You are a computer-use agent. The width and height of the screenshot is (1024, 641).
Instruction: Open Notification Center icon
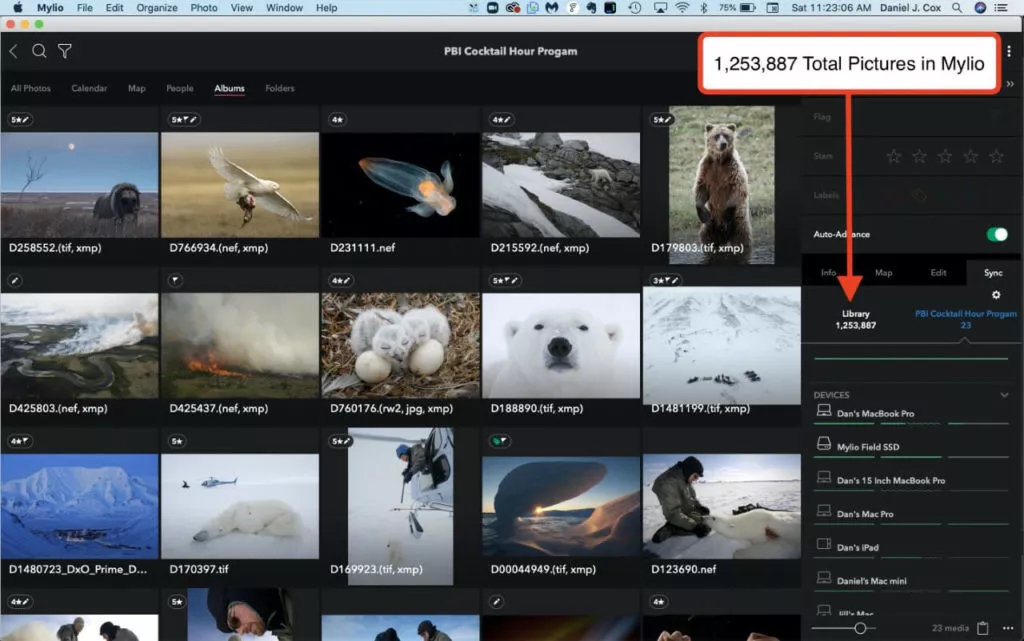coord(1000,8)
